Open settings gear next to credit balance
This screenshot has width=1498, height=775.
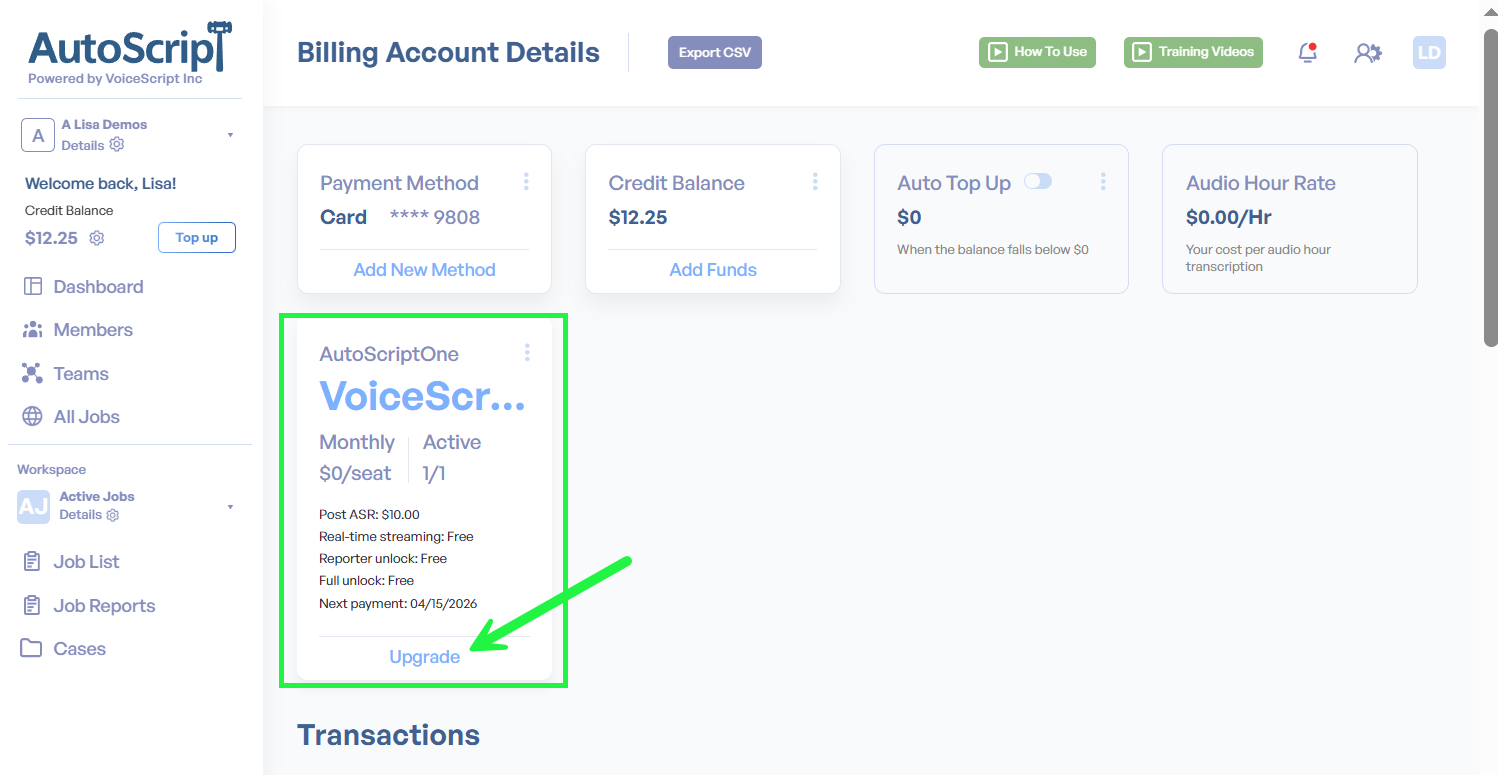[97, 238]
